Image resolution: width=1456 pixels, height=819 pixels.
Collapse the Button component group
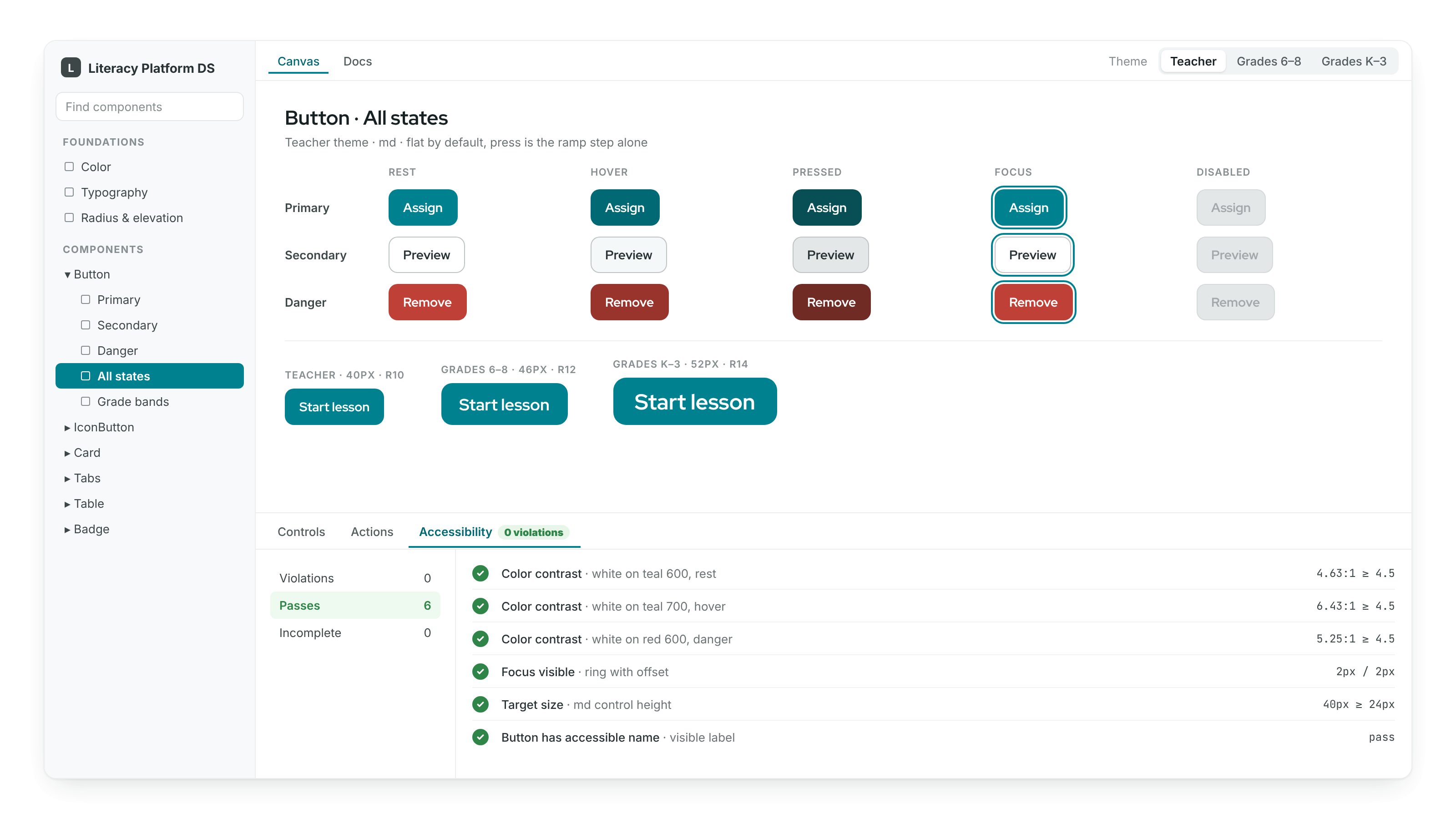149,274
